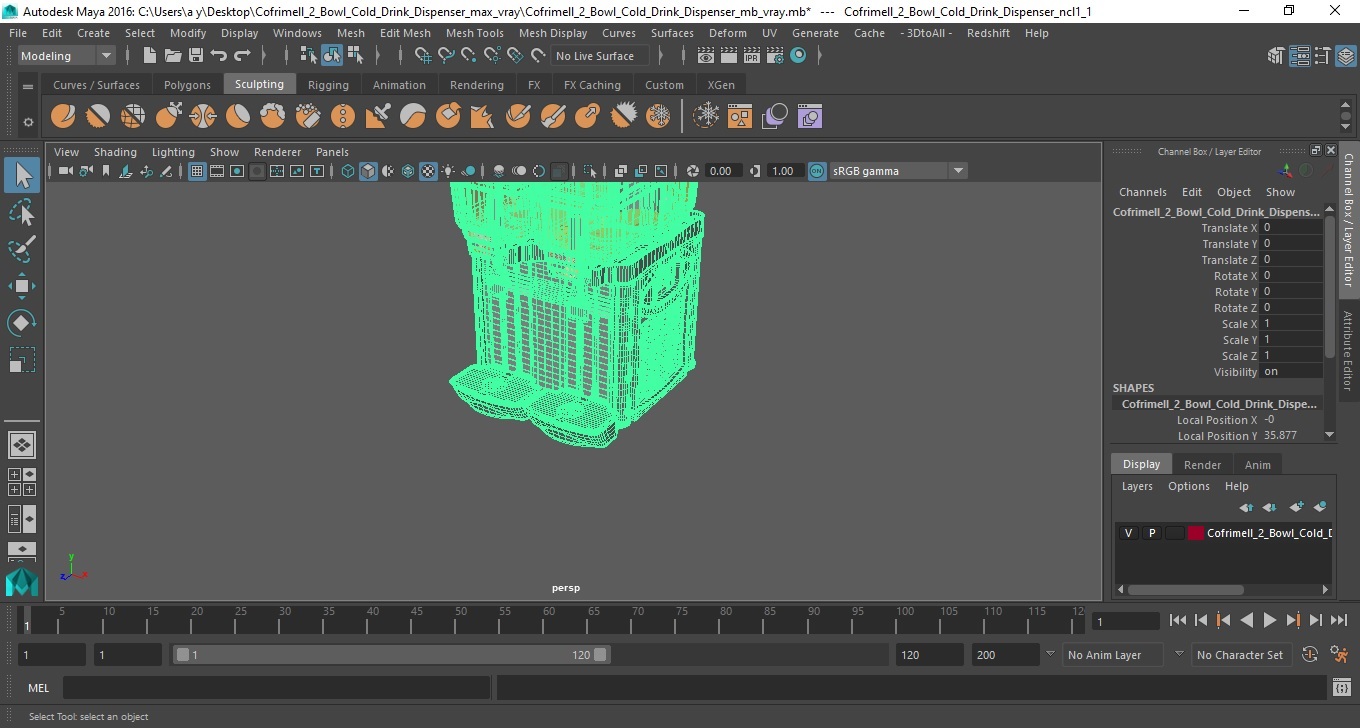This screenshot has height=728, width=1360.
Task: Switch to the Render layer tab
Action: pos(1202,465)
